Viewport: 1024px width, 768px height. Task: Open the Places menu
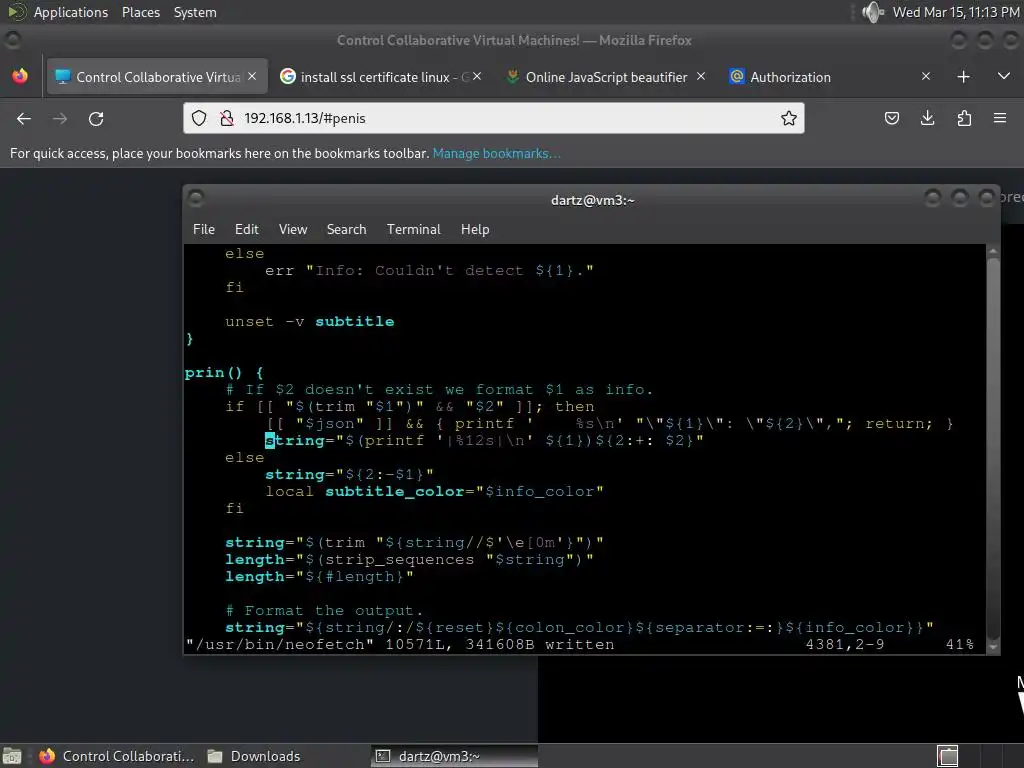[x=141, y=12]
